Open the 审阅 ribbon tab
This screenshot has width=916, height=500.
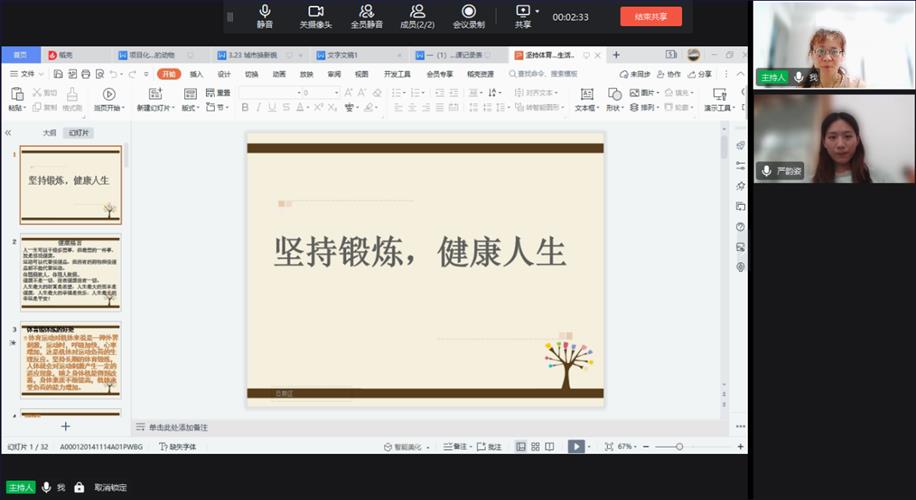click(x=334, y=74)
